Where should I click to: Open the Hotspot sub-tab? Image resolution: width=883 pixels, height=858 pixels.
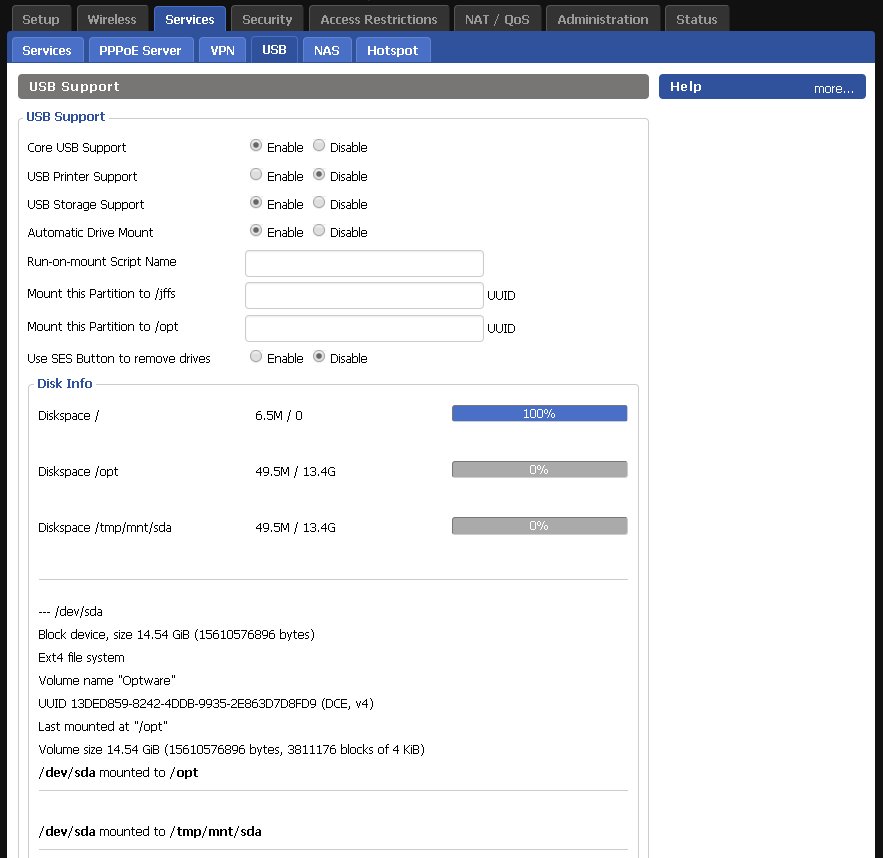click(x=392, y=50)
